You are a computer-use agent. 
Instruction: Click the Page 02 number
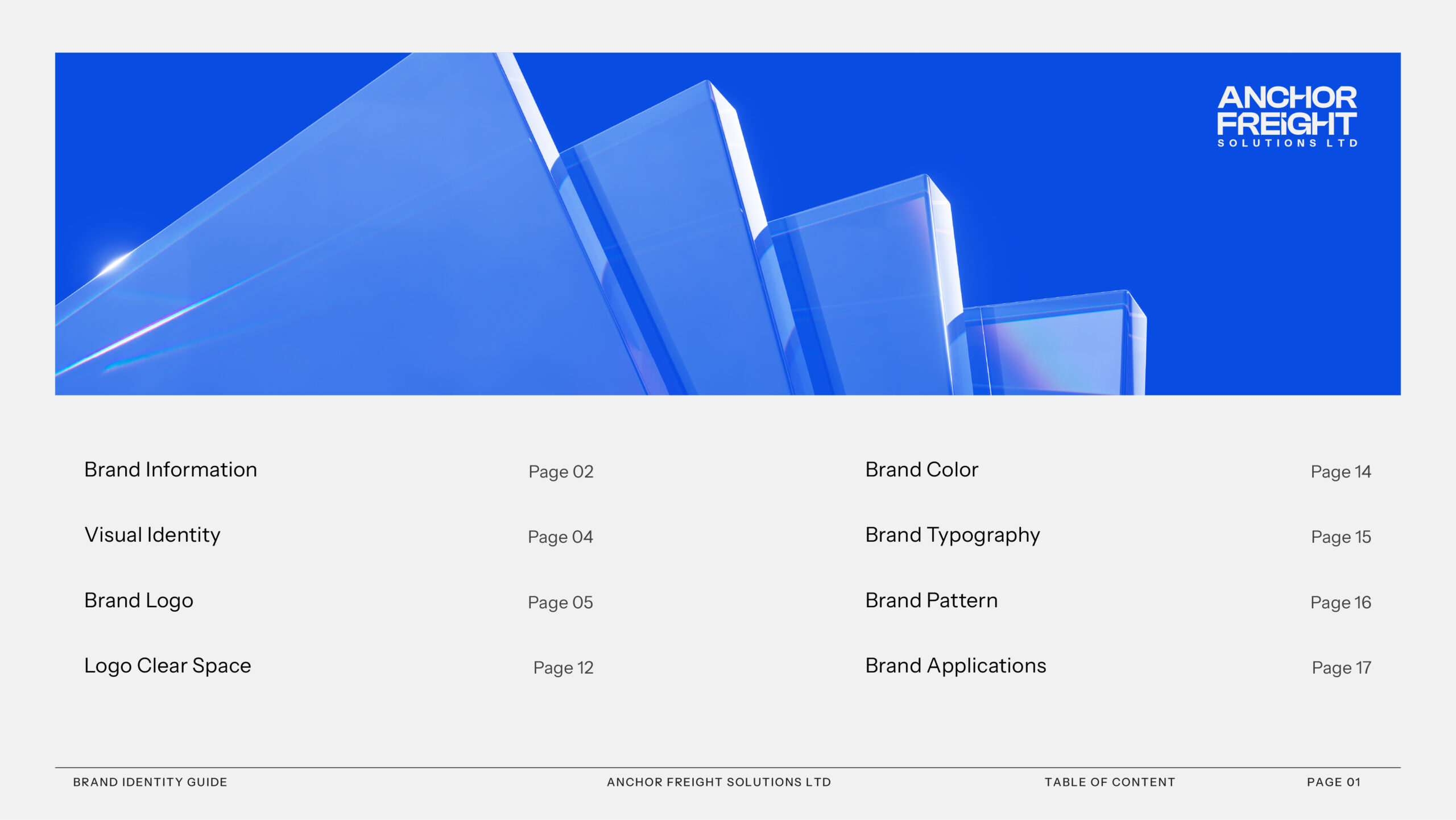(561, 472)
